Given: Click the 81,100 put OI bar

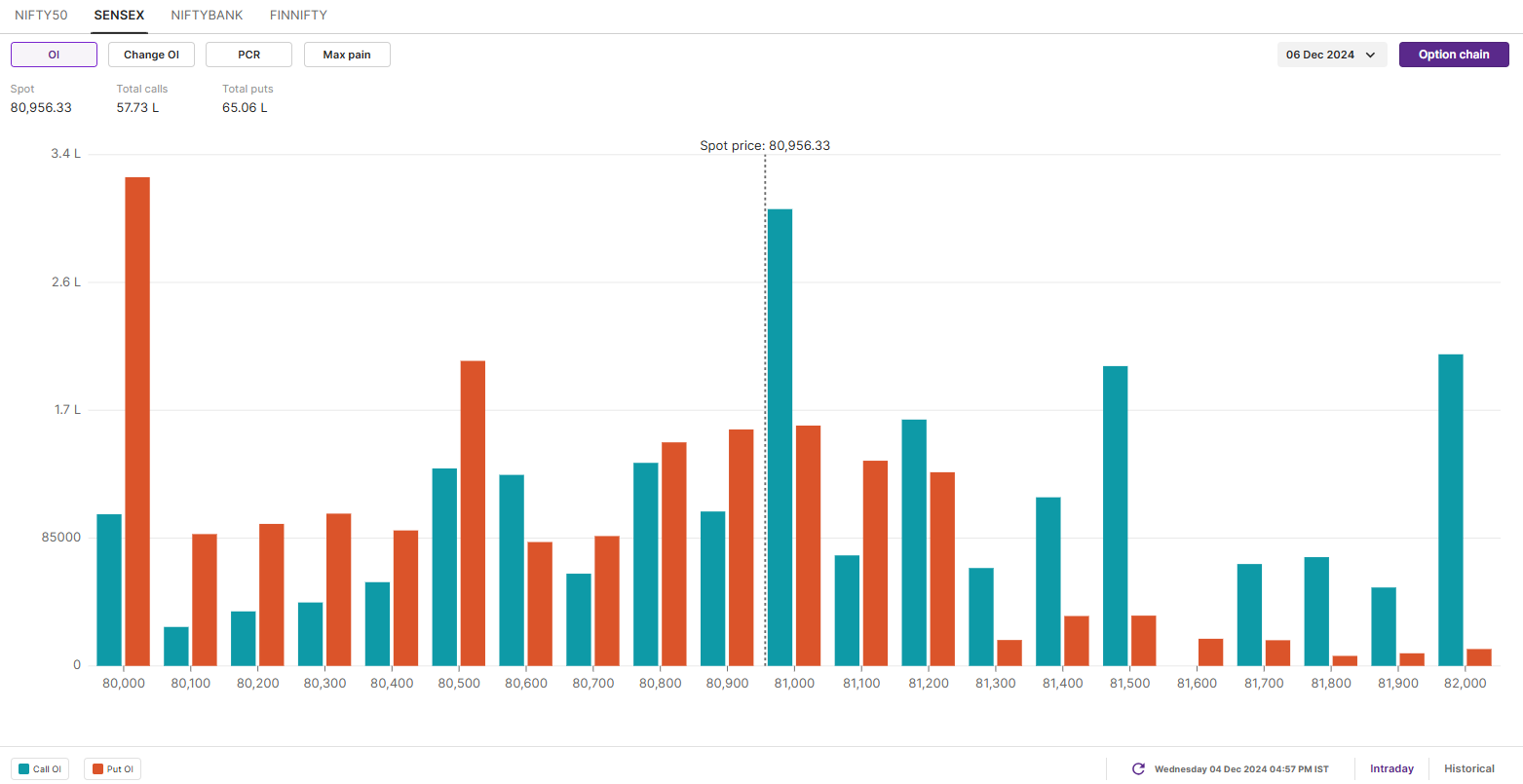Looking at the screenshot, I should pyautogui.click(x=875, y=563).
